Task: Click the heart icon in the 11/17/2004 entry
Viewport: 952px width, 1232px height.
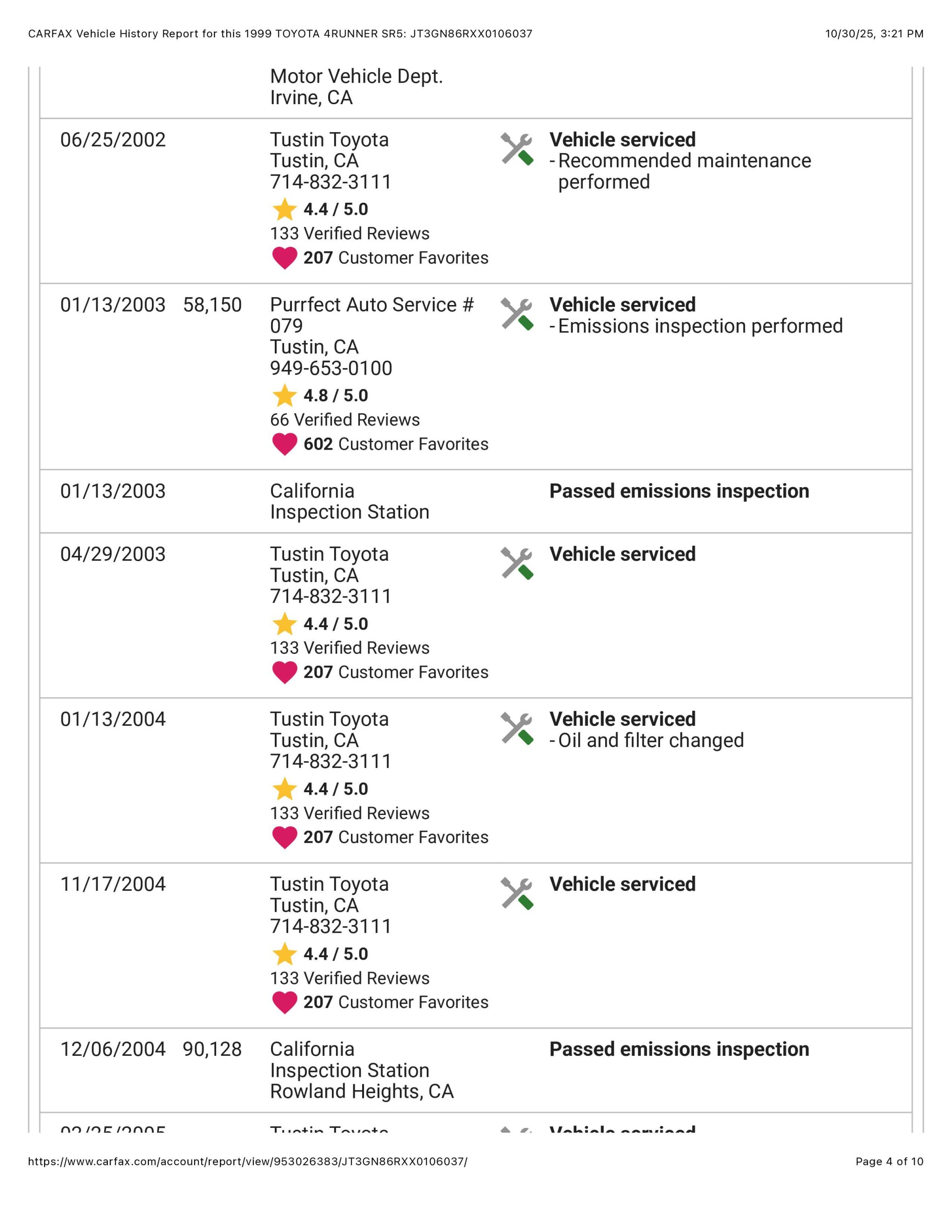Action: tap(285, 1002)
